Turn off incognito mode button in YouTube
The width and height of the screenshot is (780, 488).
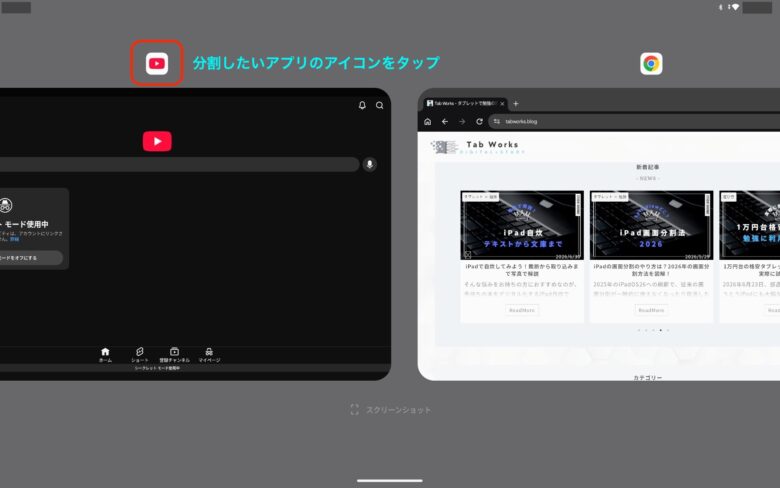point(31,258)
